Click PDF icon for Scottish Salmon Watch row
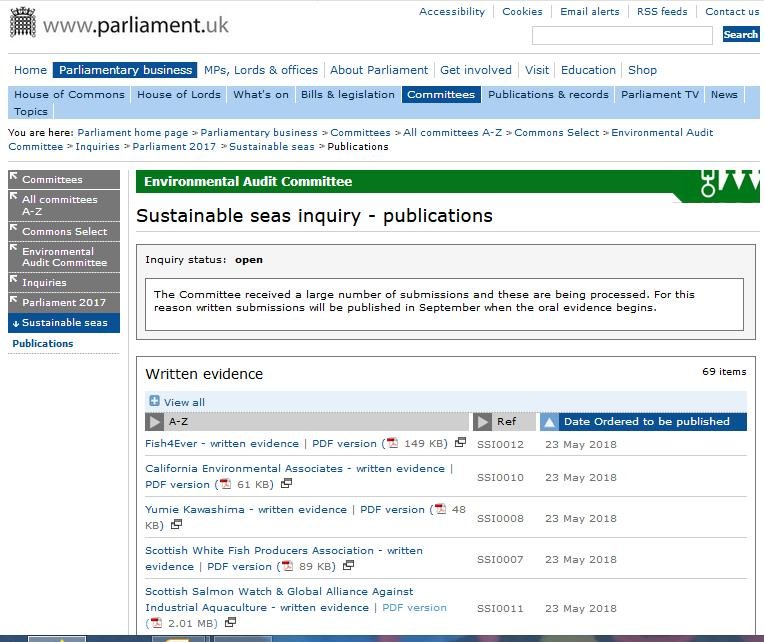This screenshot has width=764, height=642. click(156, 623)
